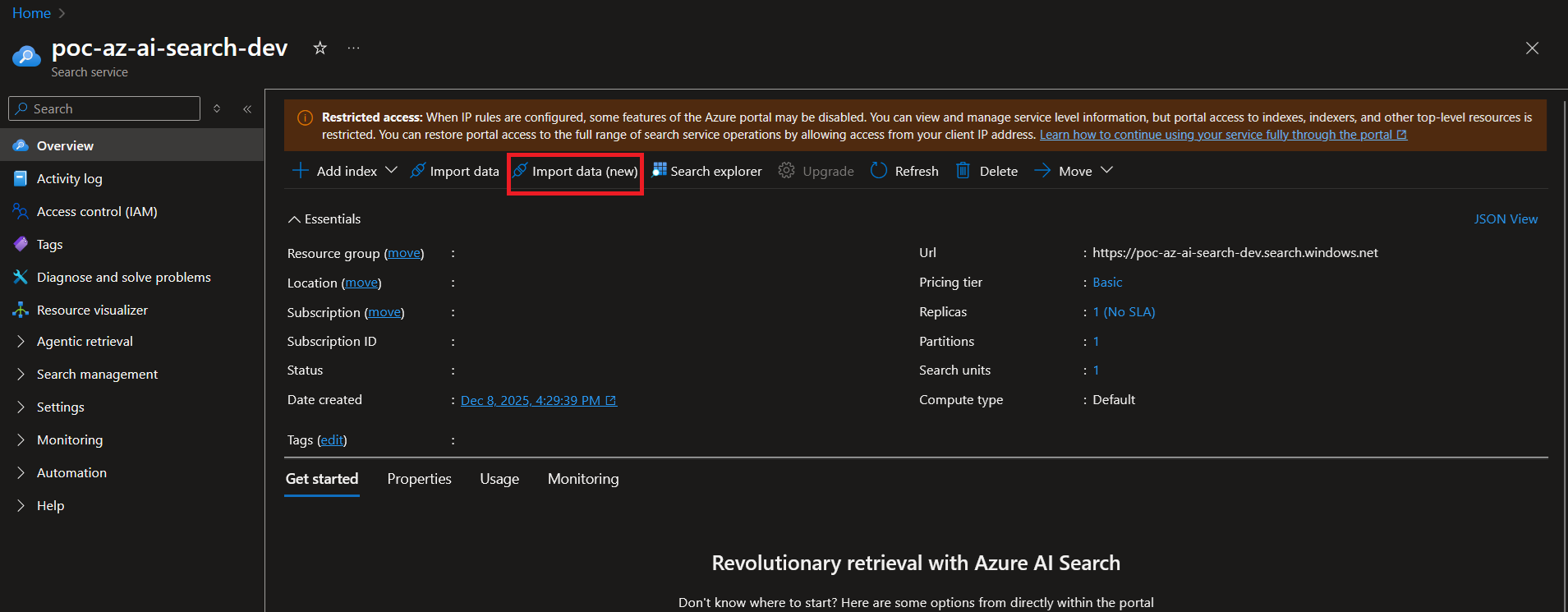Screen dimensions: 1568x612
Task: Expand the Help section
Action: pos(21,505)
